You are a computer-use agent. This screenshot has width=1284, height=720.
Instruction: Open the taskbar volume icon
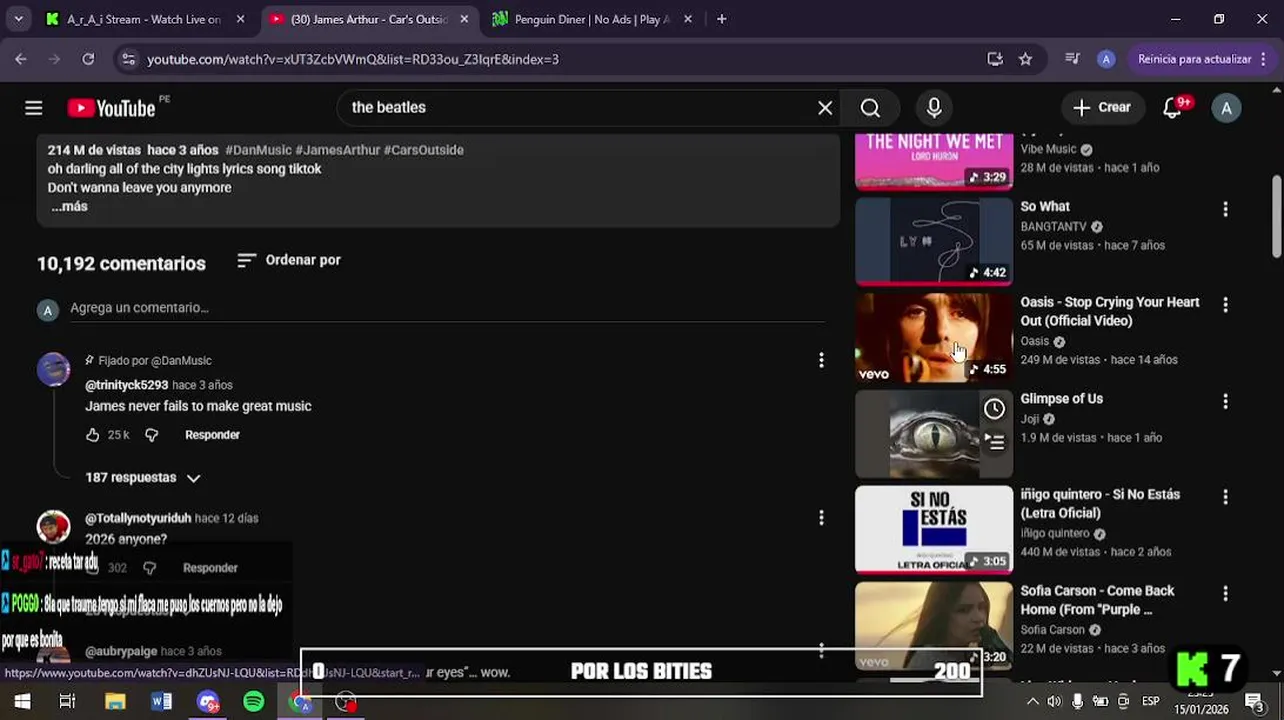pyautogui.click(x=1054, y=702)
